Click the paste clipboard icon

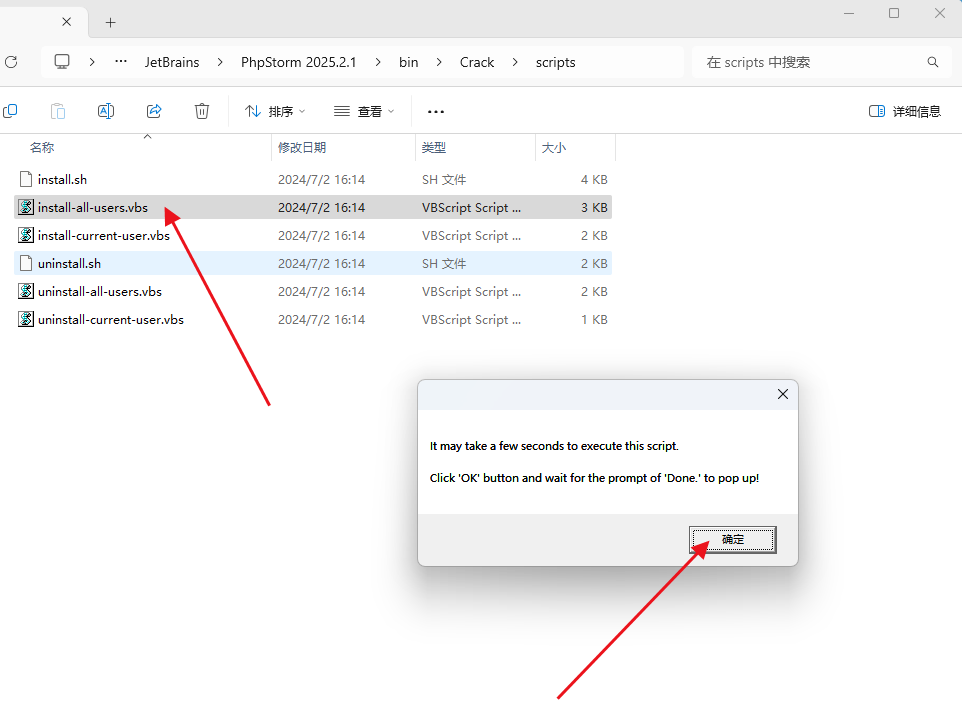tap(58, 111)
